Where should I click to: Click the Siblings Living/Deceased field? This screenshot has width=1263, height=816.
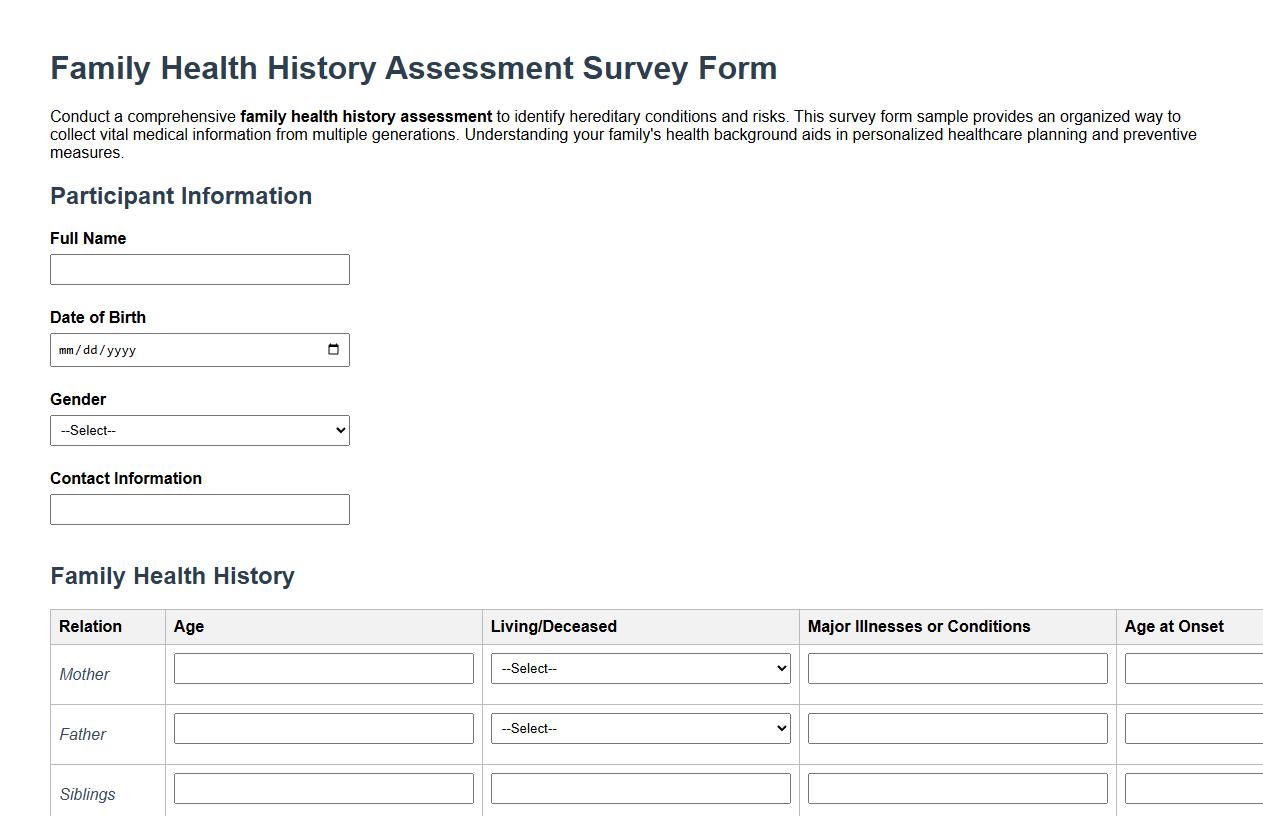click(x=639, y=788)
